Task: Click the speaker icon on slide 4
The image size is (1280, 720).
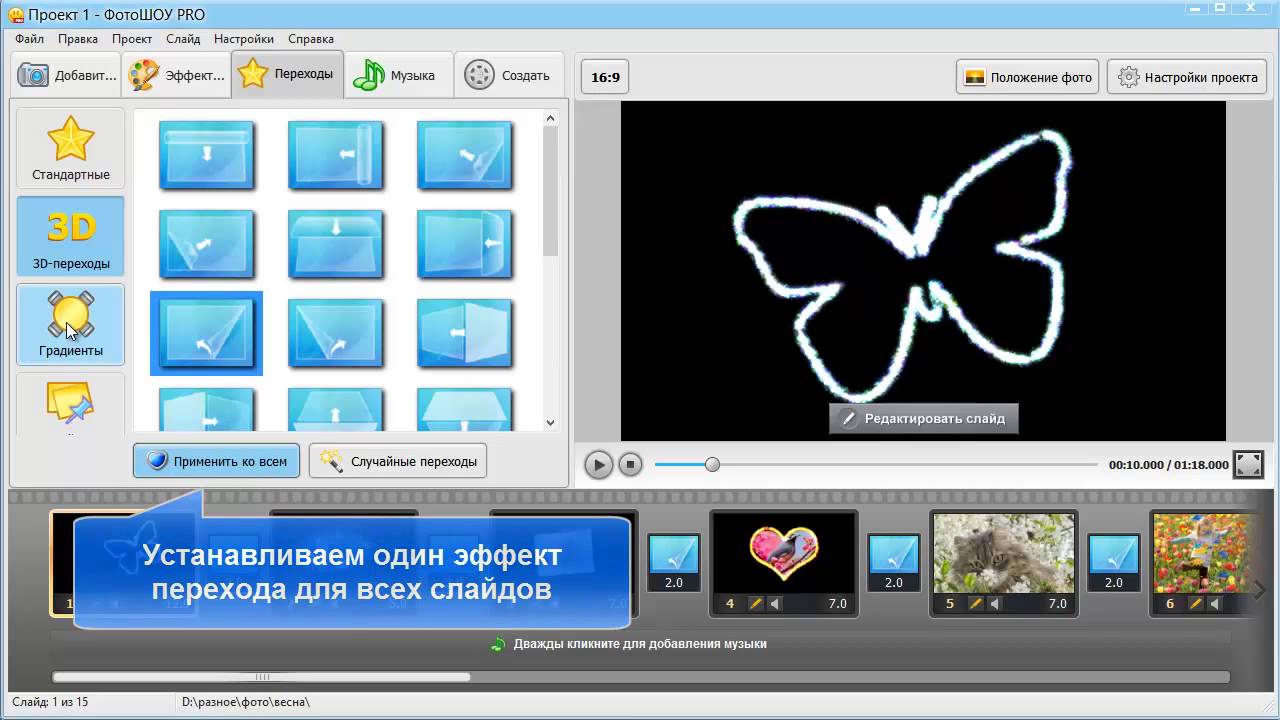Action: tap(776, 603)
